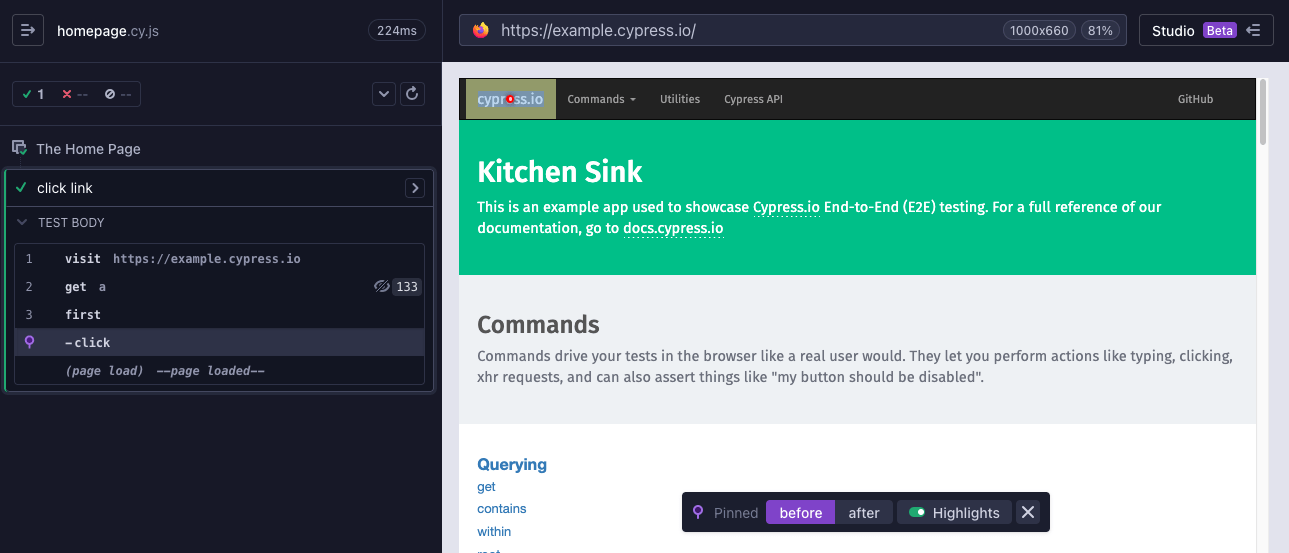
Task: Close the pinned snapshot bar with X
Action: [x=1027, y=513]
